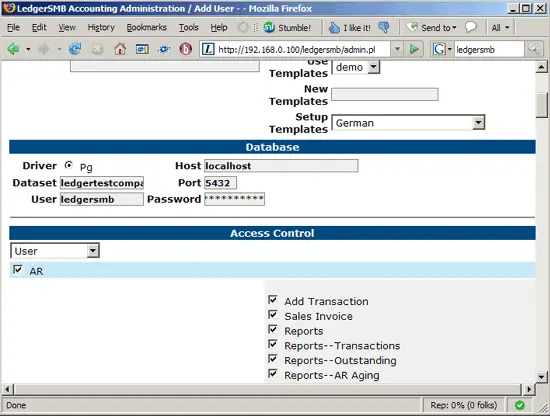
Task: Click the red round 'b' toolbar icon
Action: coord(186,49)
